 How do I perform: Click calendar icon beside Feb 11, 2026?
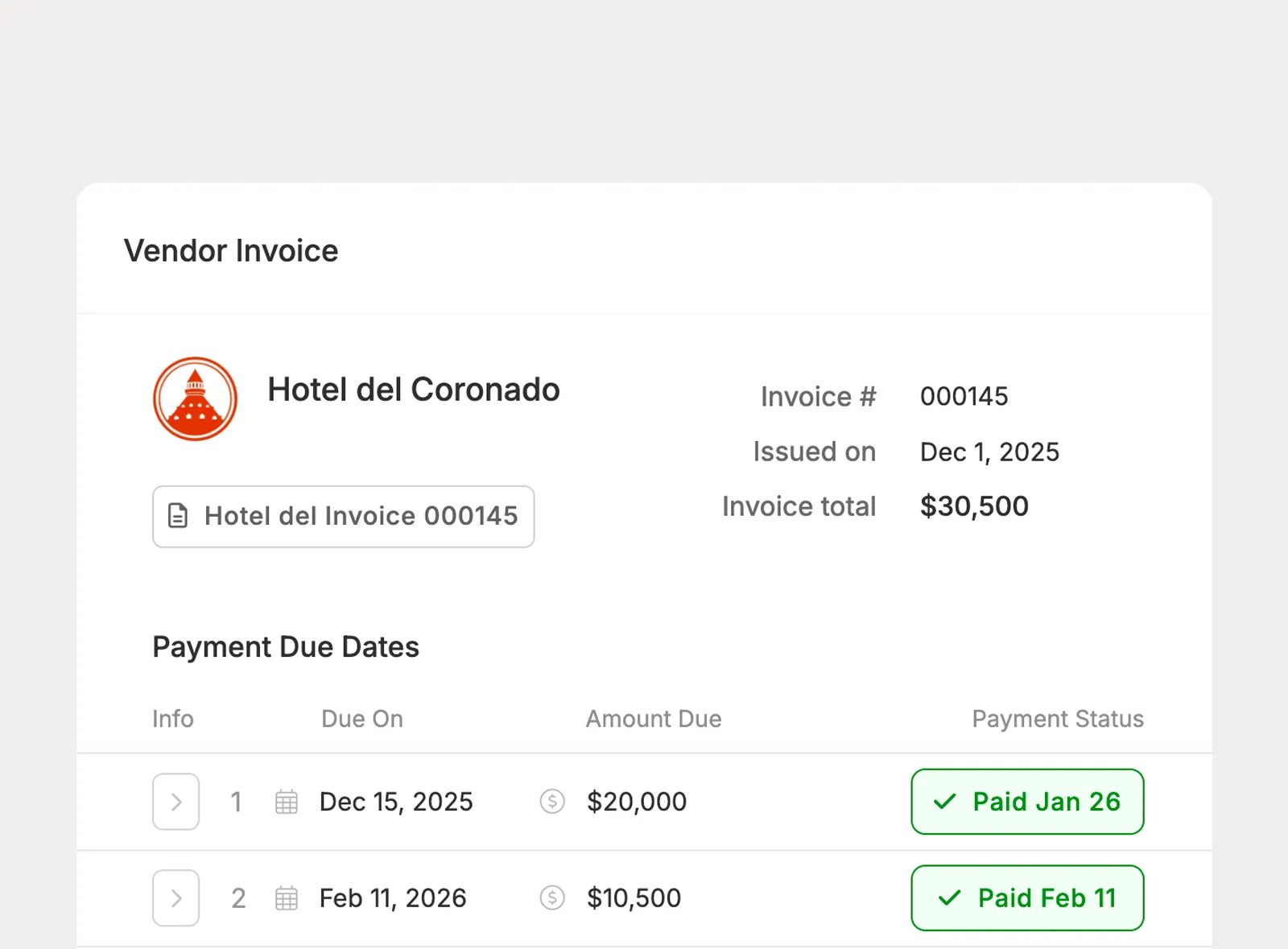coord(287,898)
